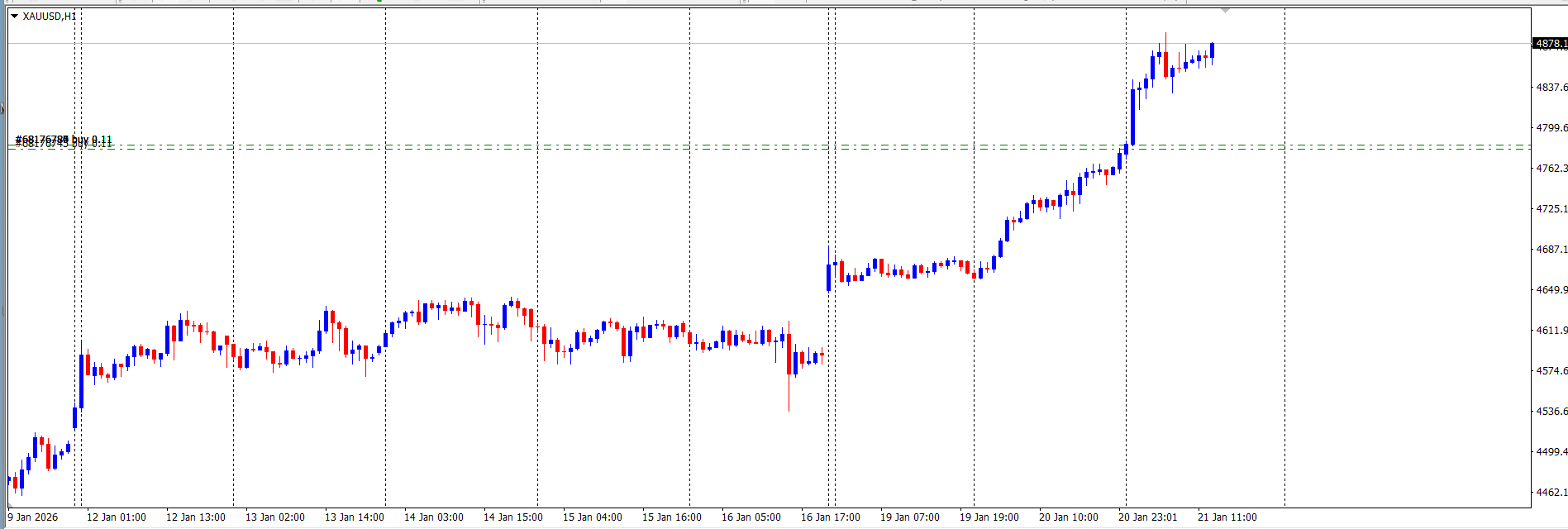1568x529 pixels.
Task: Click the gray chart shift triangle marker
Action: click(x=1225, y=11)
